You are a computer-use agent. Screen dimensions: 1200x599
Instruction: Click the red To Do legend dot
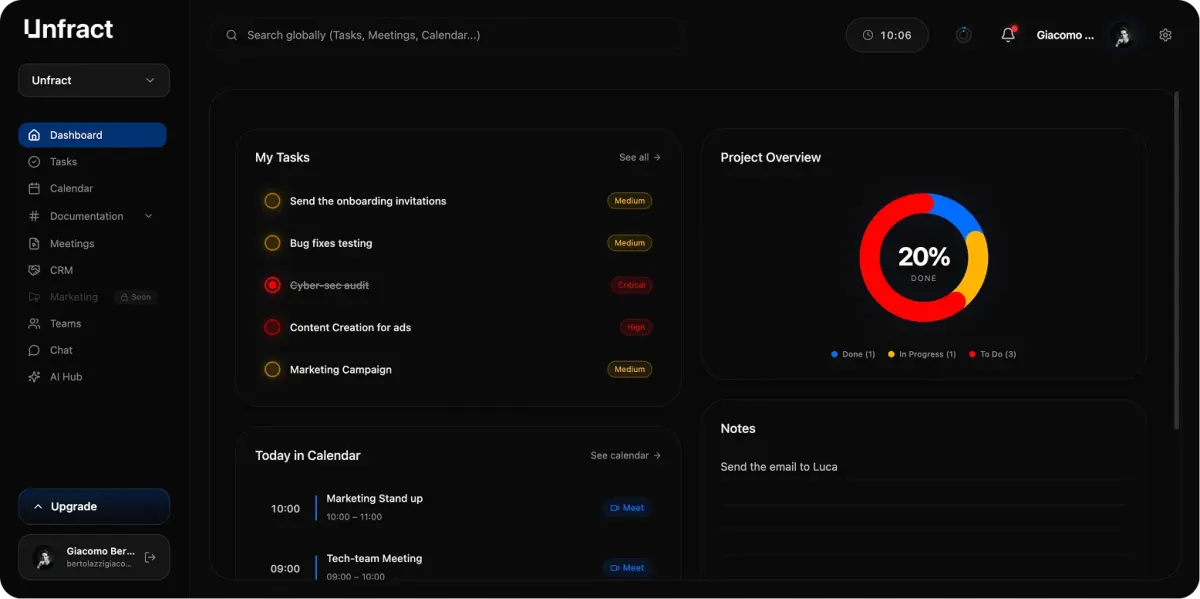[972, 354]
